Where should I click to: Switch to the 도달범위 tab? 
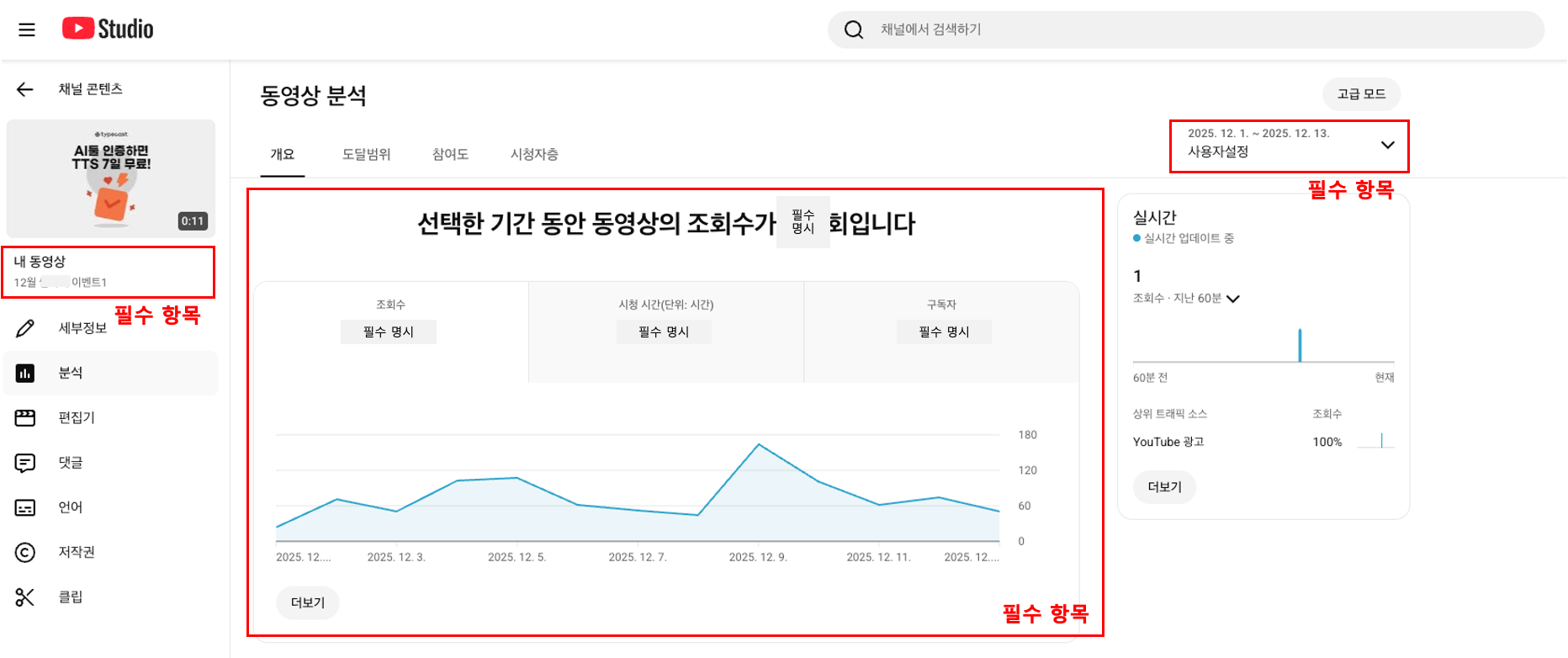coord(366,154)
